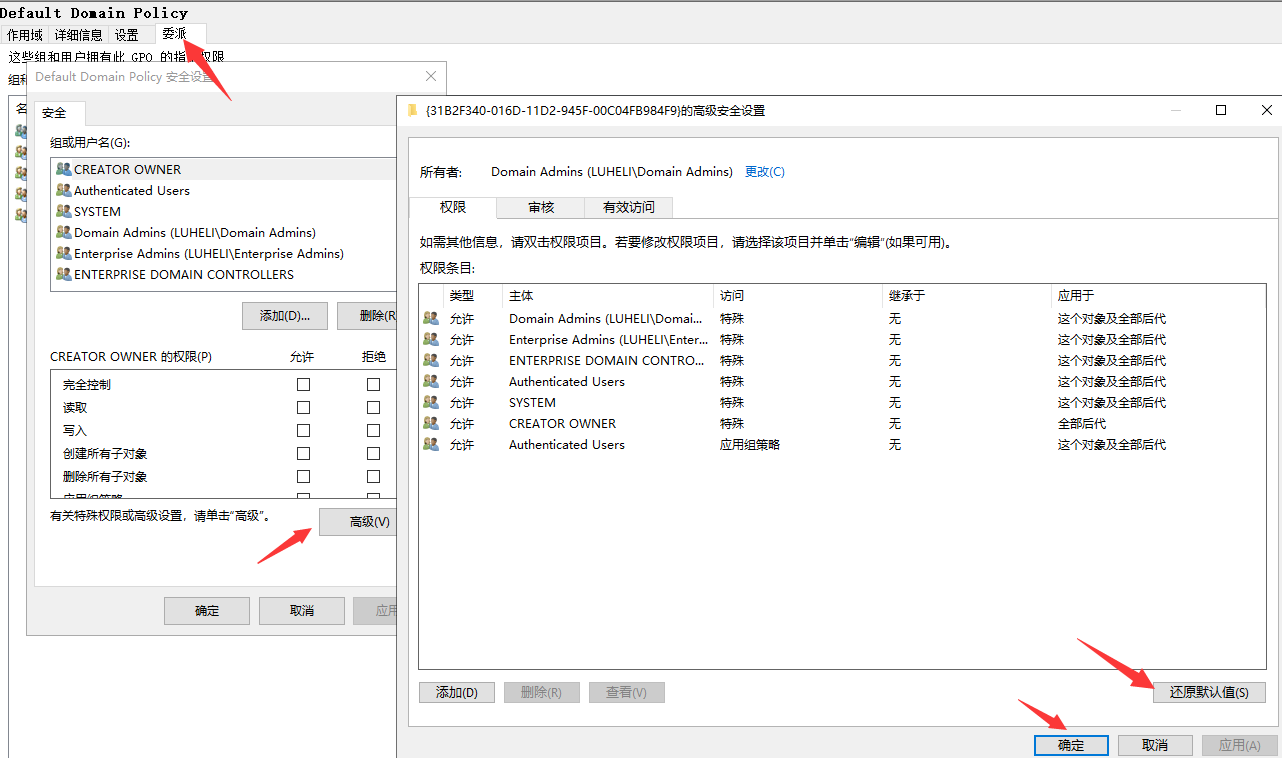Viewport: 1282px width, 758px height.
Task: Toggle allow checkbox for 创建所有子对象
Action: point(303,453)
